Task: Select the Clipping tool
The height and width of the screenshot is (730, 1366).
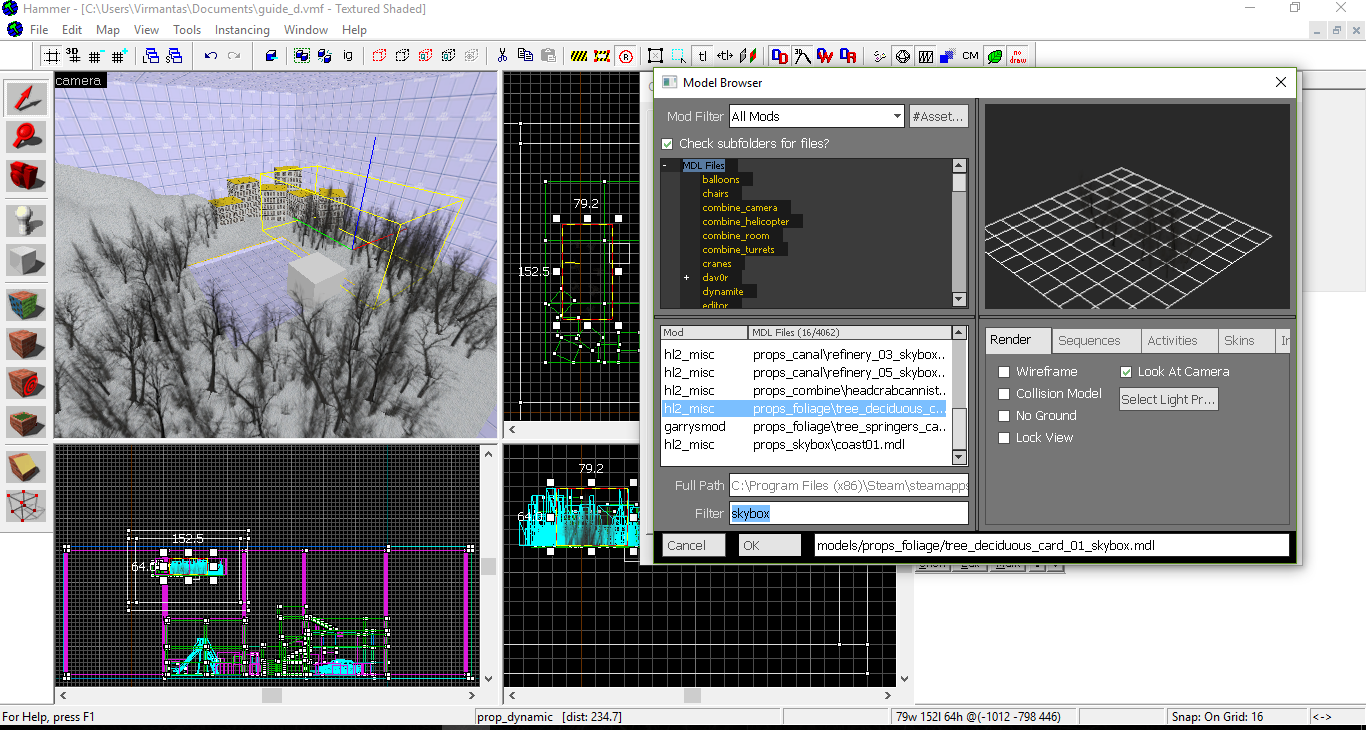Action: click(26, 466)
